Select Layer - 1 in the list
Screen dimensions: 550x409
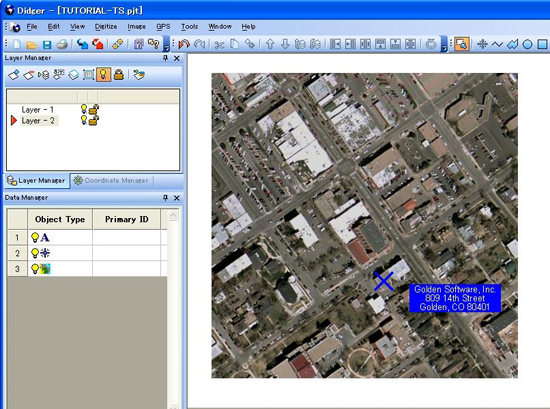coord(38,109)
